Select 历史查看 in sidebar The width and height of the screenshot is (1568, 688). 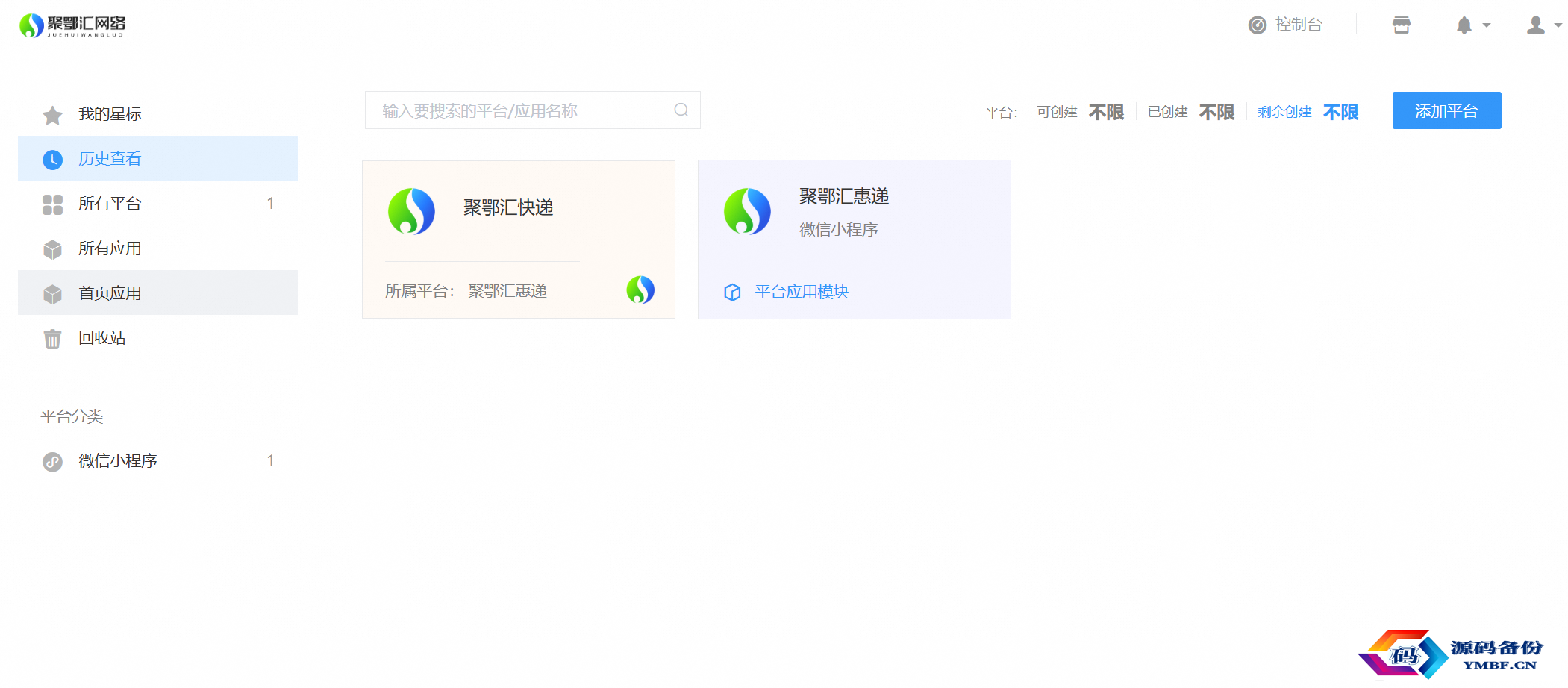click(157, 158)
